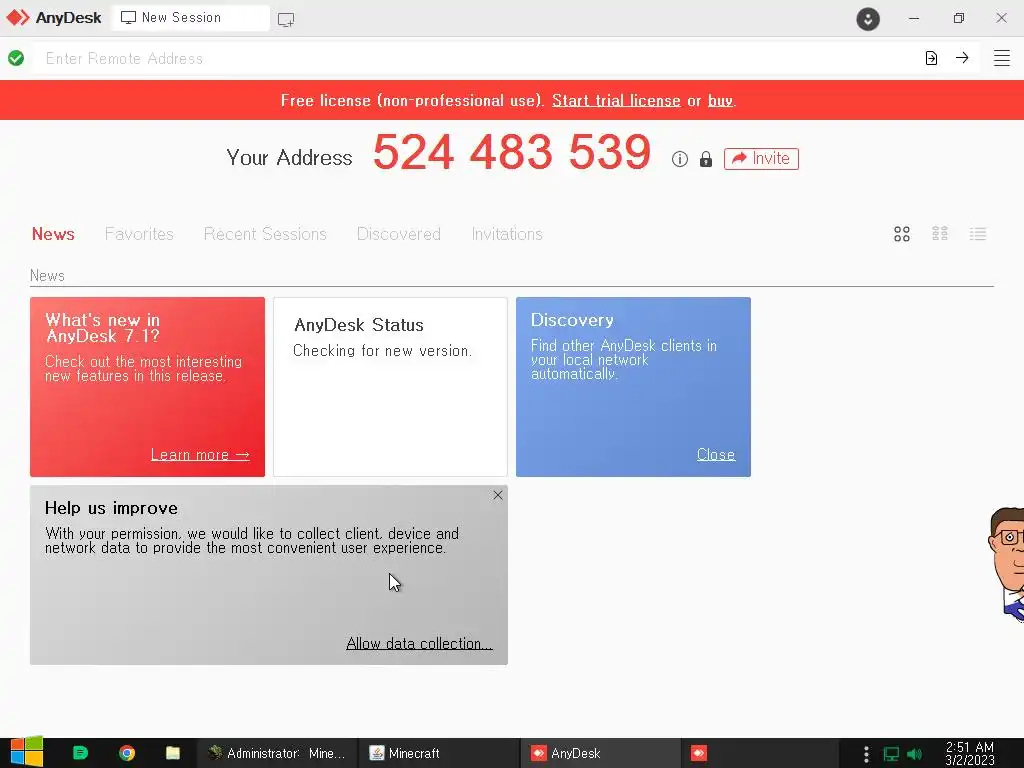This screenshot has height=768, width=1024.
Task: Expand the system tray overflow dots
Action: [866, 754]
